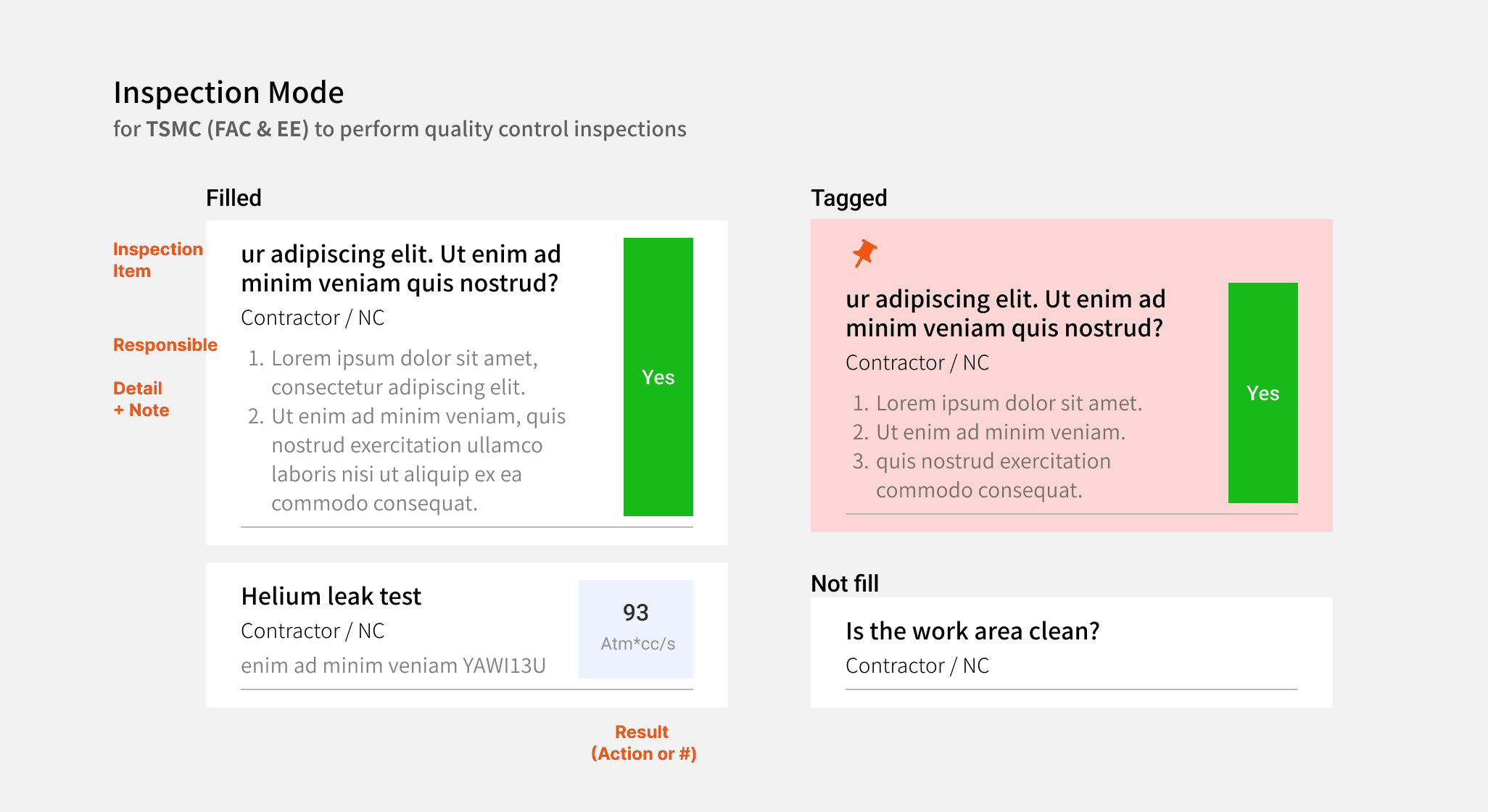The image size is (1488, 812).
Task: Toggle the green Yes button in Filled card
Action: (658, 377)
